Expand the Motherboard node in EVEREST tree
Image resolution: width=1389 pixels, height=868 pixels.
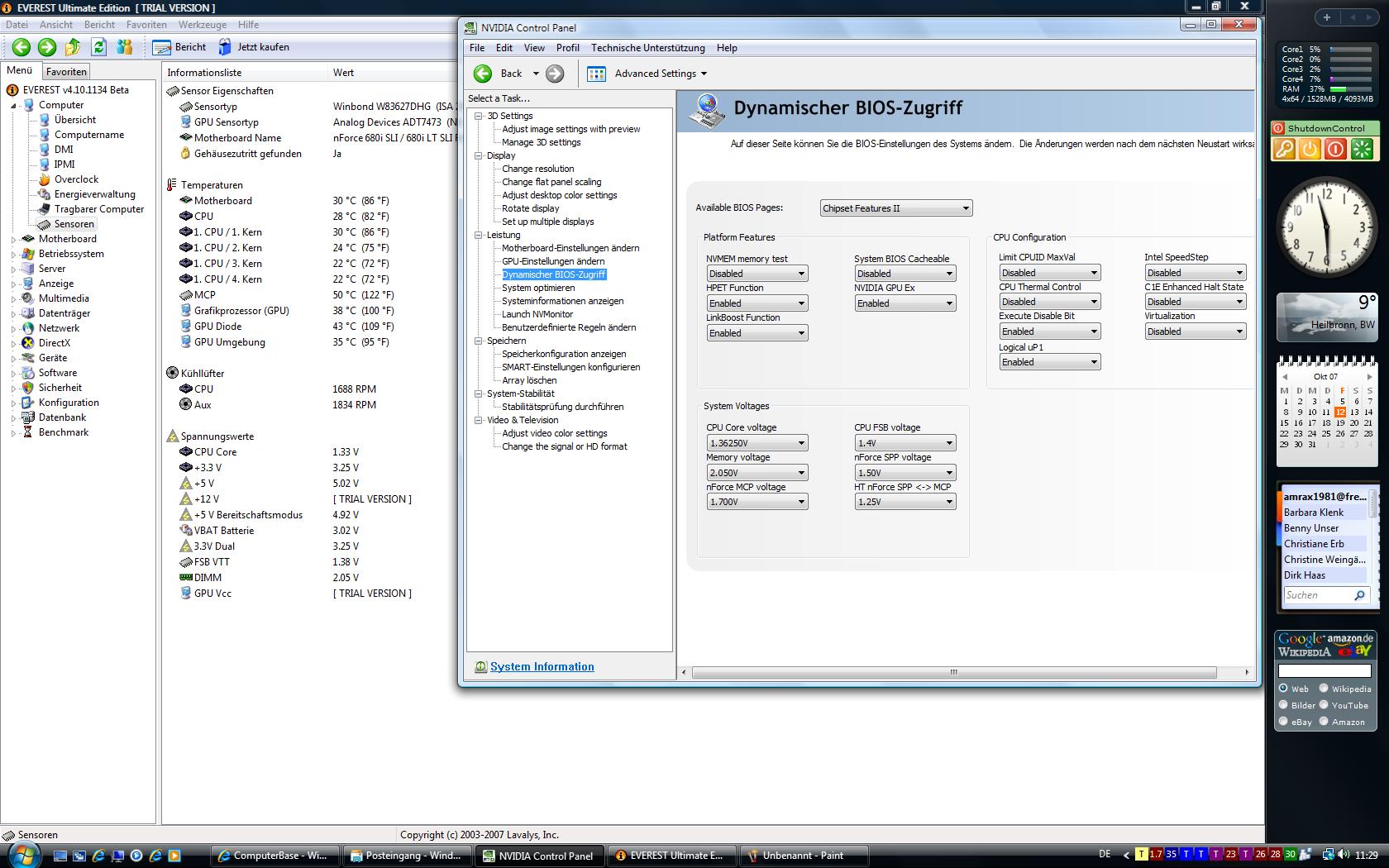click(x=14, y=240)
